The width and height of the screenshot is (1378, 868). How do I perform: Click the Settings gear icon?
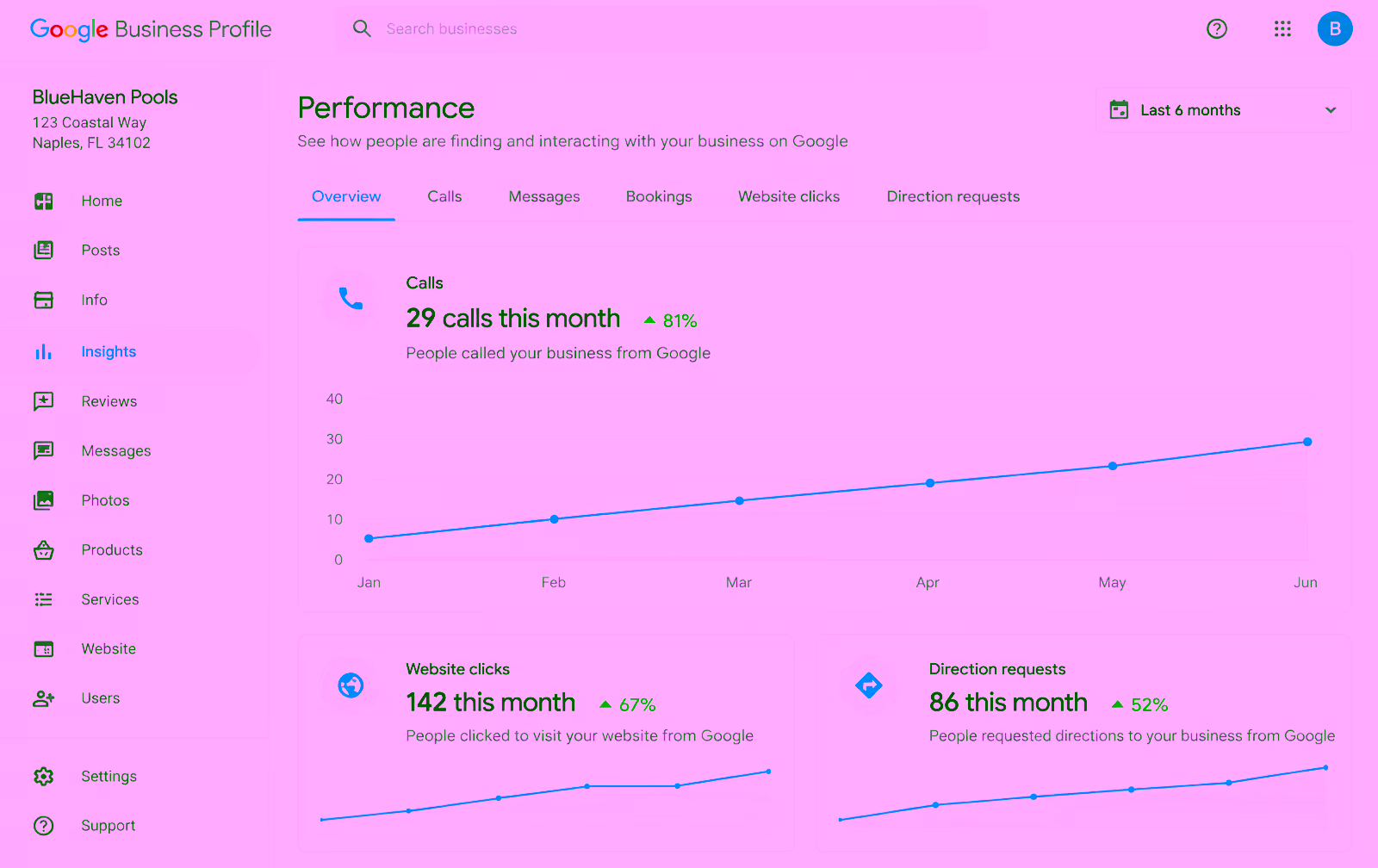coord(44,777)
